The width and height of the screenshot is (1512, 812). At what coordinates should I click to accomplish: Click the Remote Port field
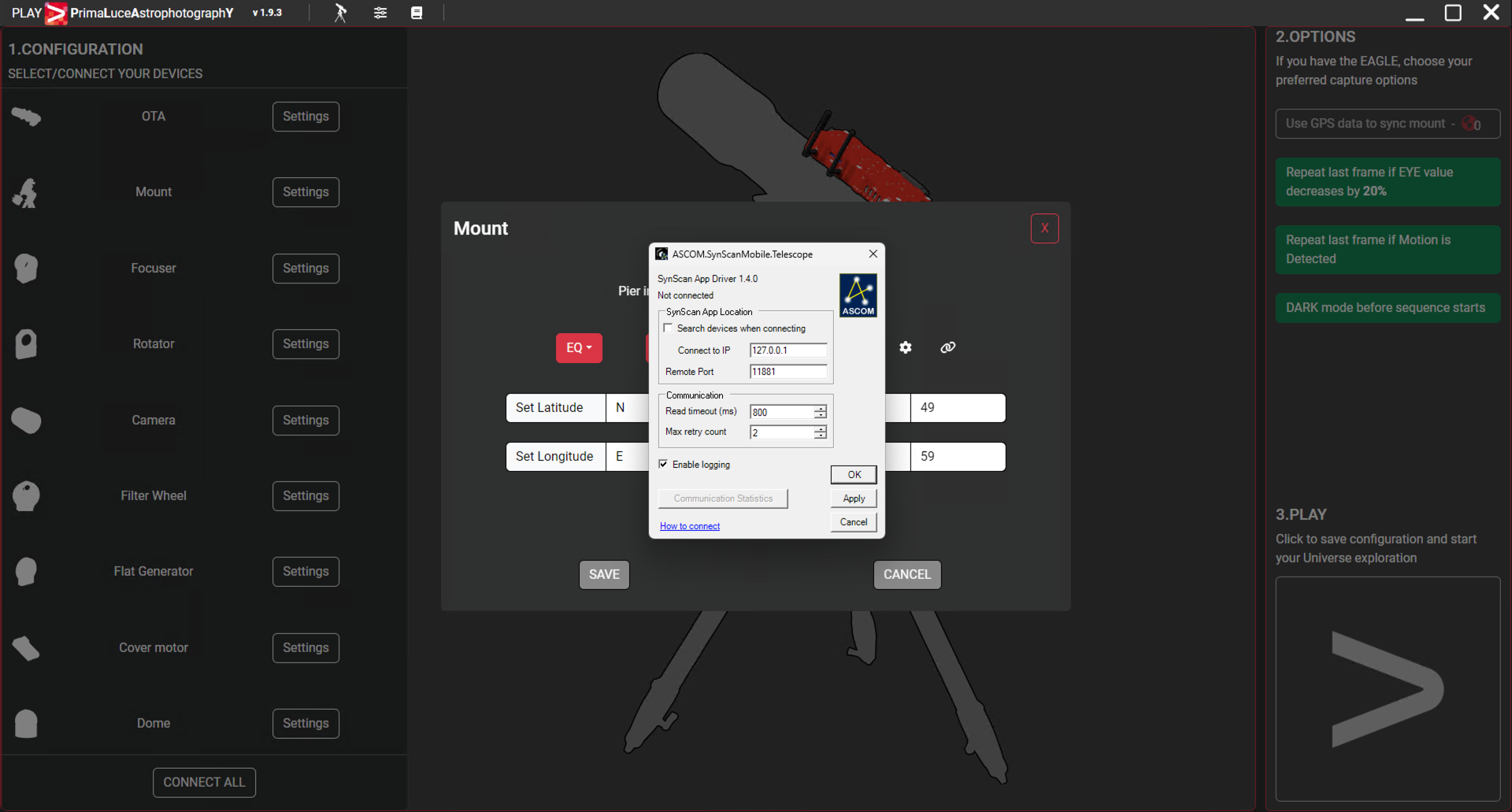(x=788, y=372)
